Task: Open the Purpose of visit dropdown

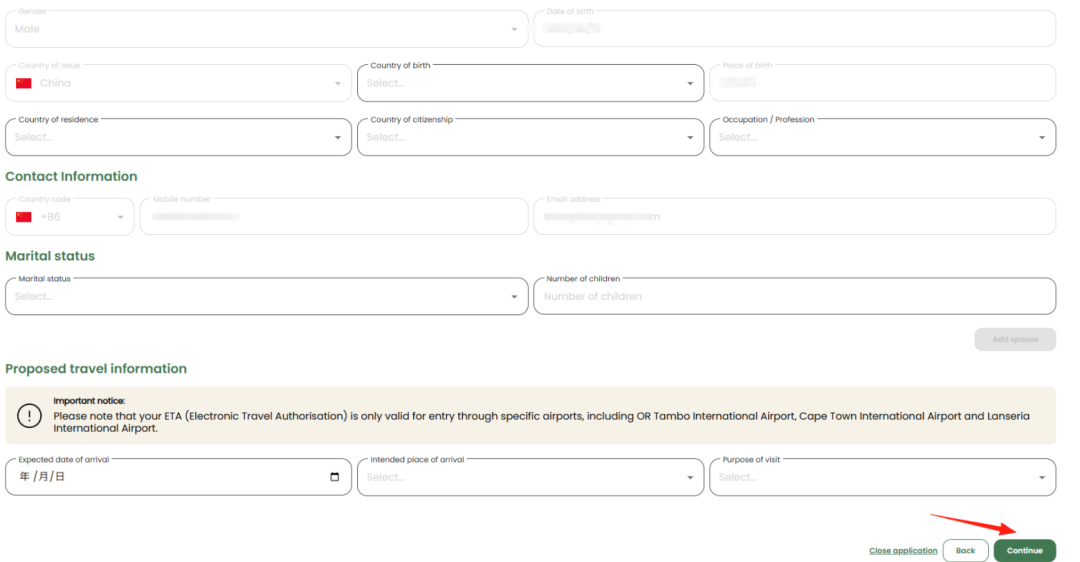Action: tap(882, 477)
